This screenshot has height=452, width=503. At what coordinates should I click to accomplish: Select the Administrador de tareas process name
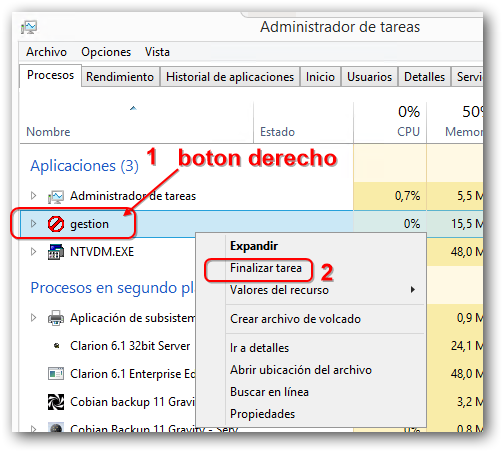[x=133, y=196]
